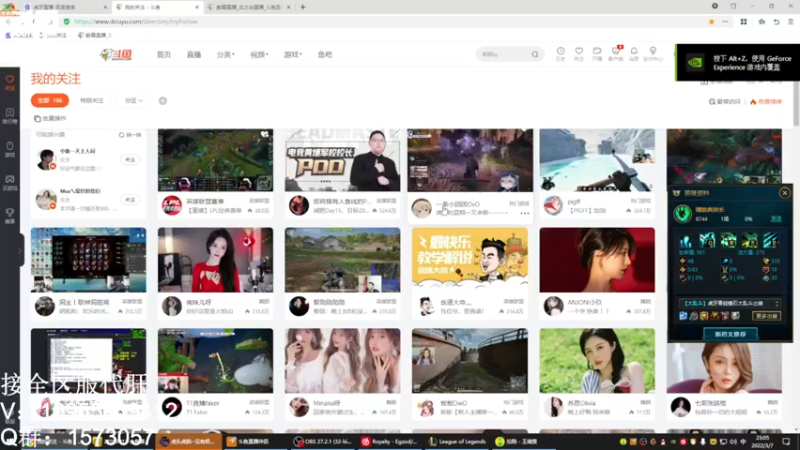
Task: Click the 批量操作 batch operation button
Action: [50, 118]
